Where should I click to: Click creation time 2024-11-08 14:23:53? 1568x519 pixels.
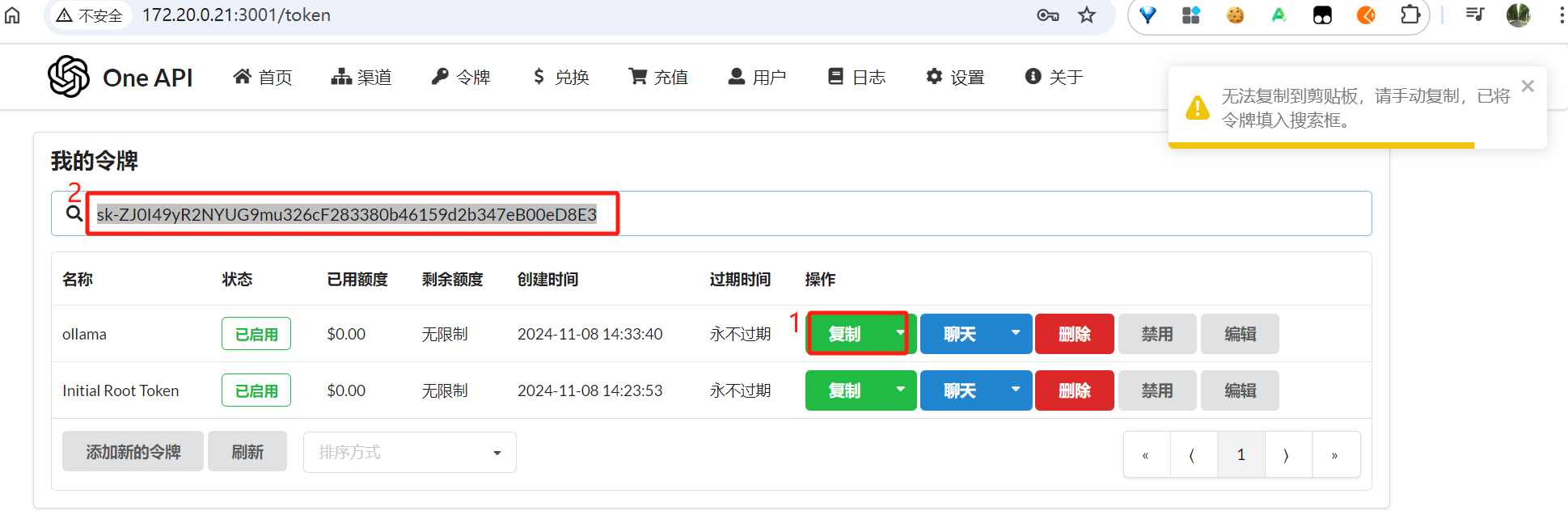[590, 390]
